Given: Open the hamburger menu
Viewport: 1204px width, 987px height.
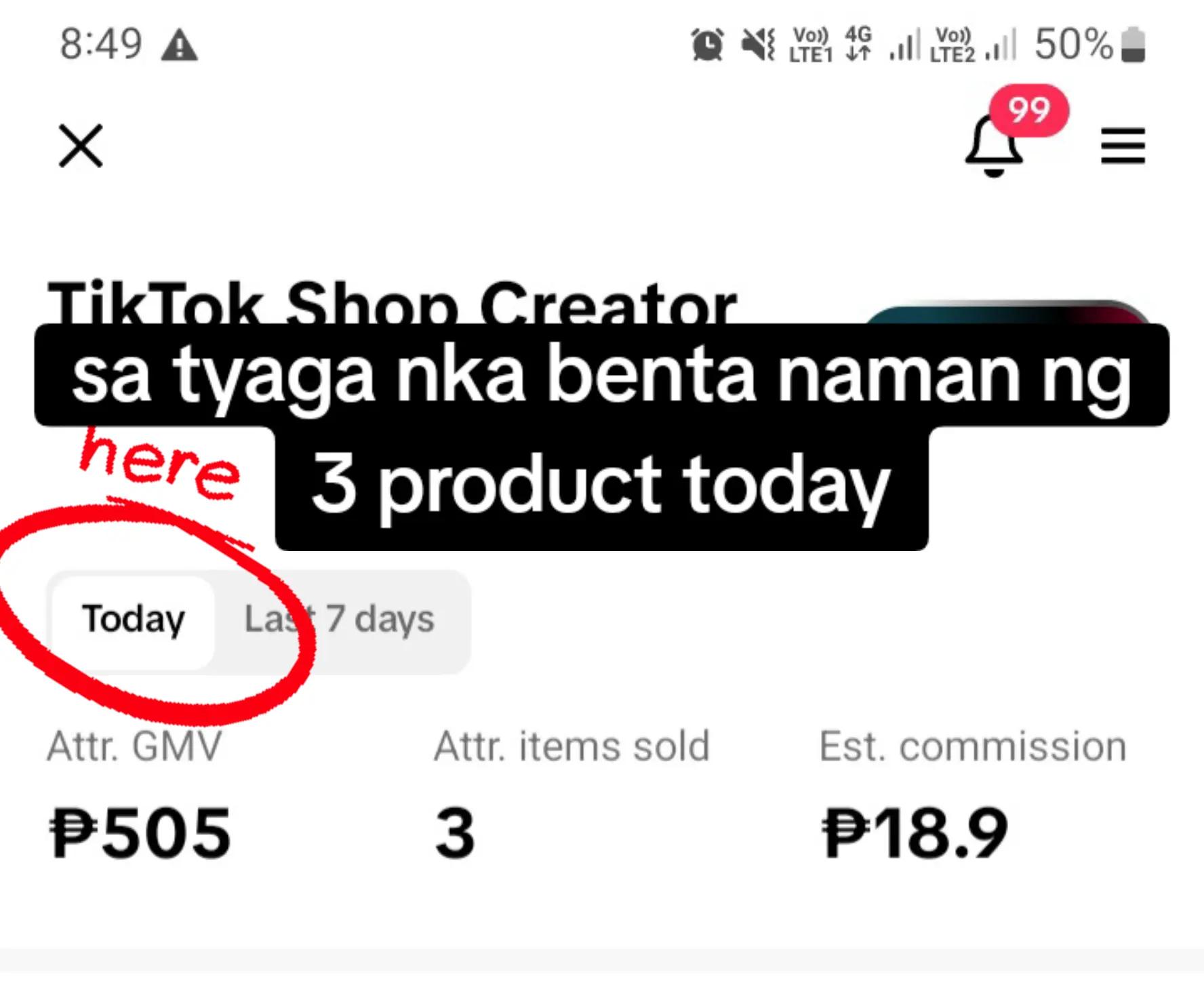Looking at the screenshot, I should pos(1123,146).
